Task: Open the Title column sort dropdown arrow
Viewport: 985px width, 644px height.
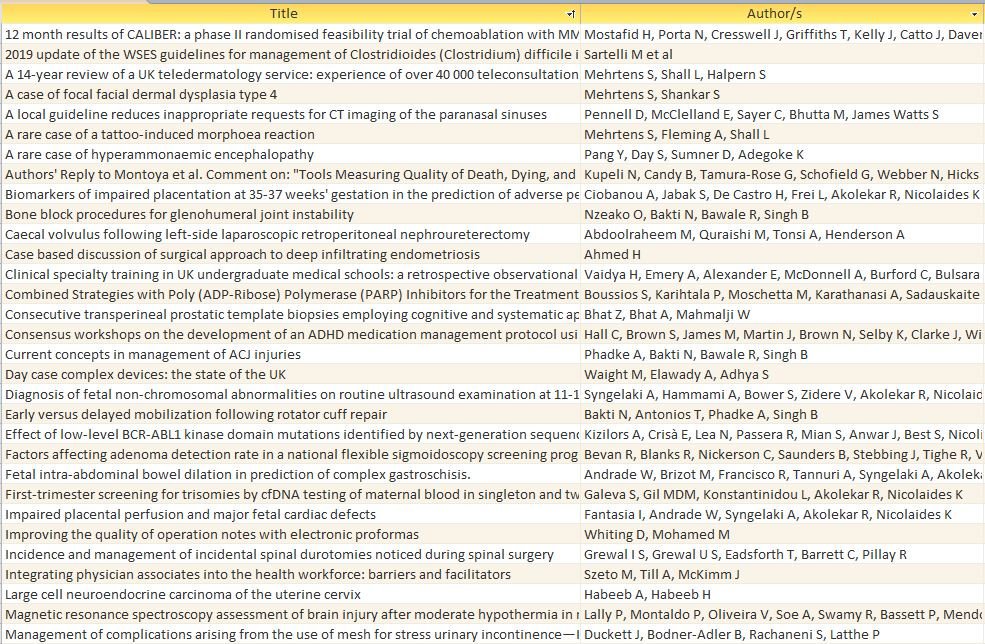Action: pos(571,14)
